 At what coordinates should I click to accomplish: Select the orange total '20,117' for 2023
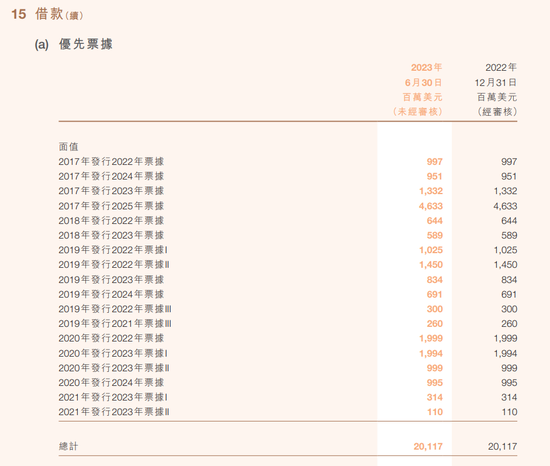[x=428, y=447]
